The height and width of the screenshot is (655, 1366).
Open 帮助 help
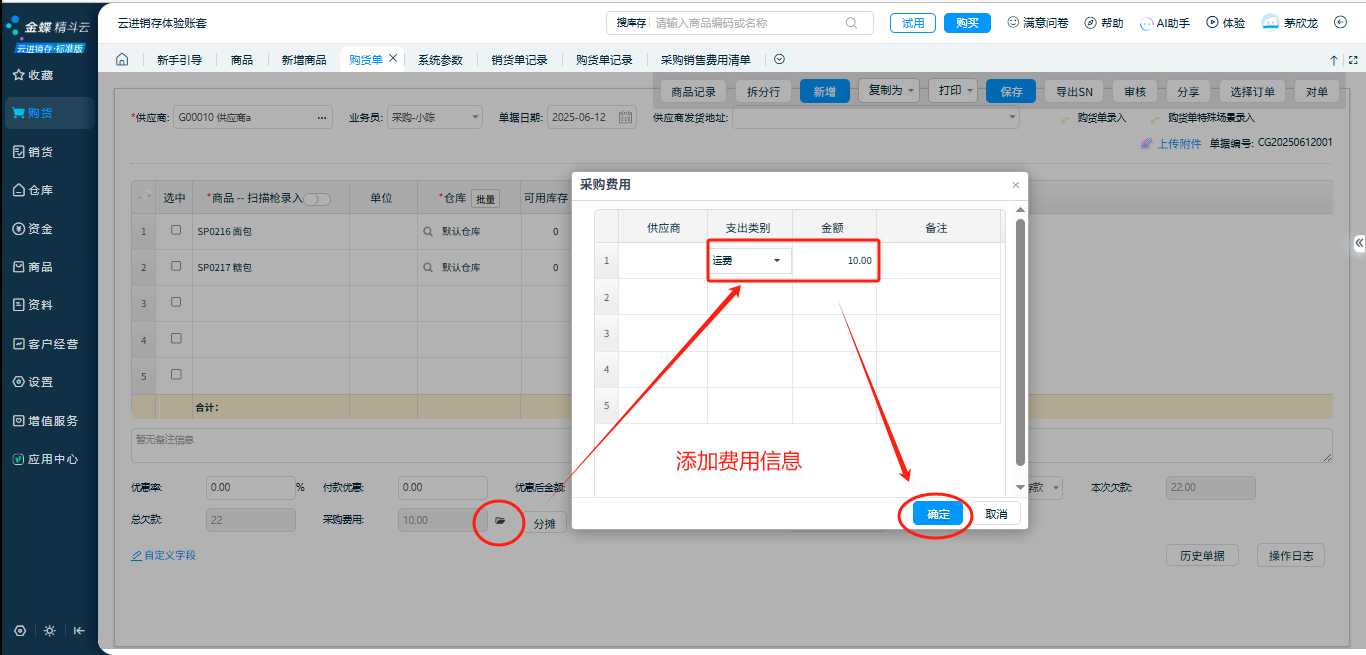(1104, 23)
